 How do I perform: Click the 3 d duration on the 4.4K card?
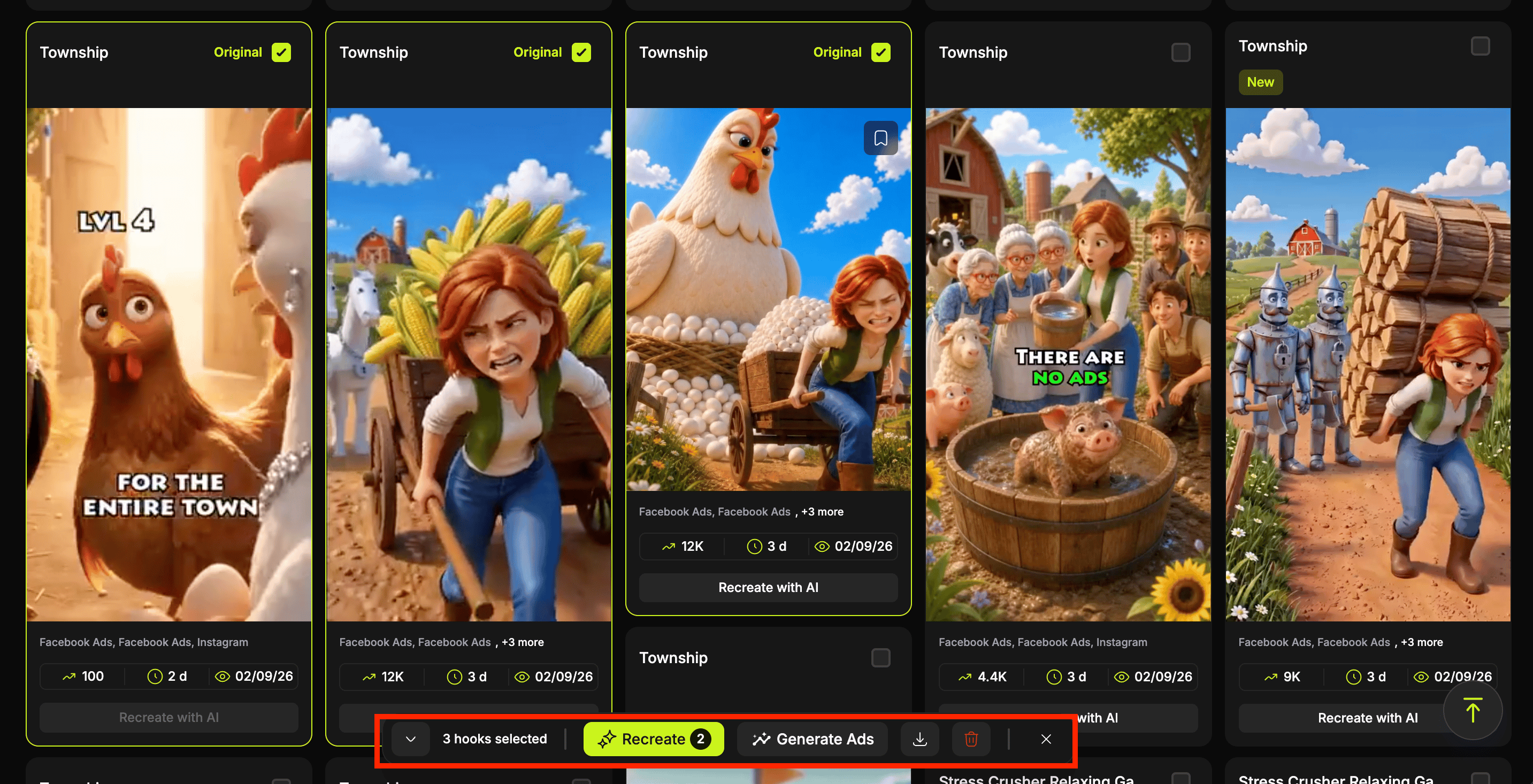click(1077, 677)
